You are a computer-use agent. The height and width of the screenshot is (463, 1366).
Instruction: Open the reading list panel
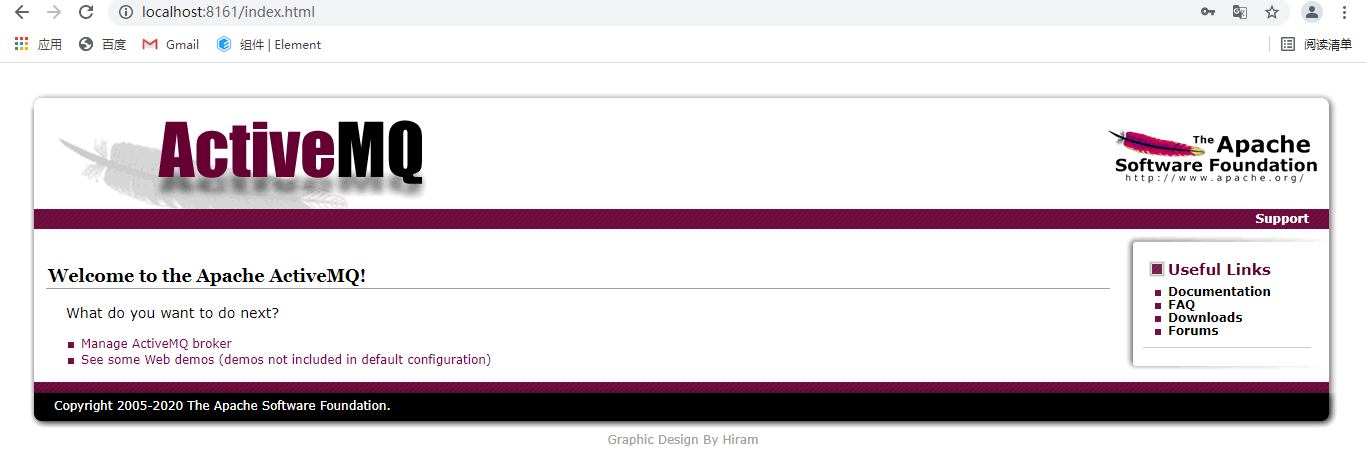pyautogui.click(x=1317, y=44)
